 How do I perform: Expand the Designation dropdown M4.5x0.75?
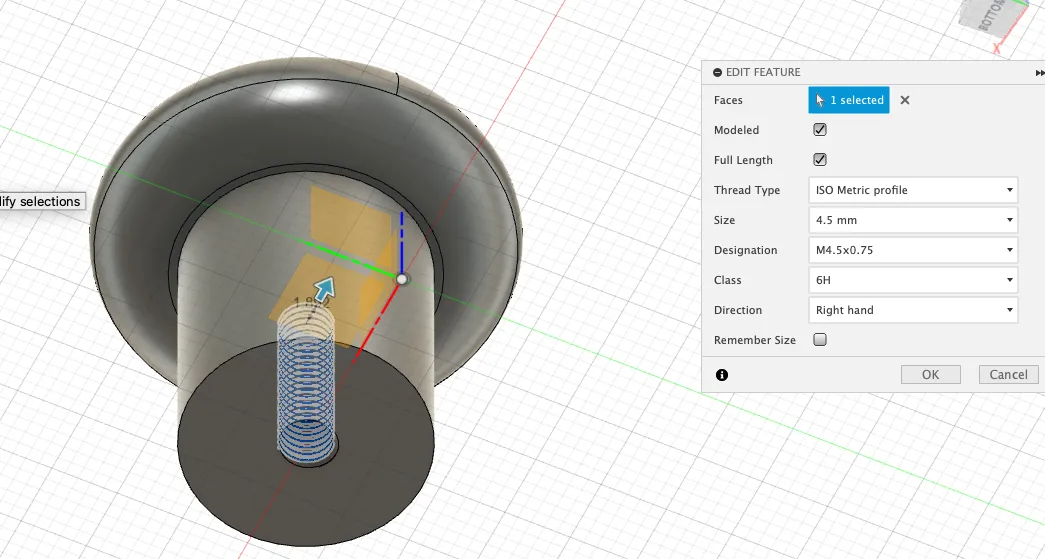click(912, 250)
